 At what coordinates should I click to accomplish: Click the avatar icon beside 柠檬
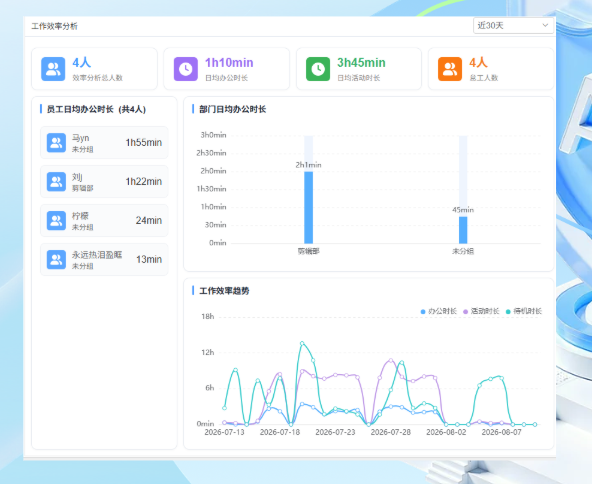[56, 220]
